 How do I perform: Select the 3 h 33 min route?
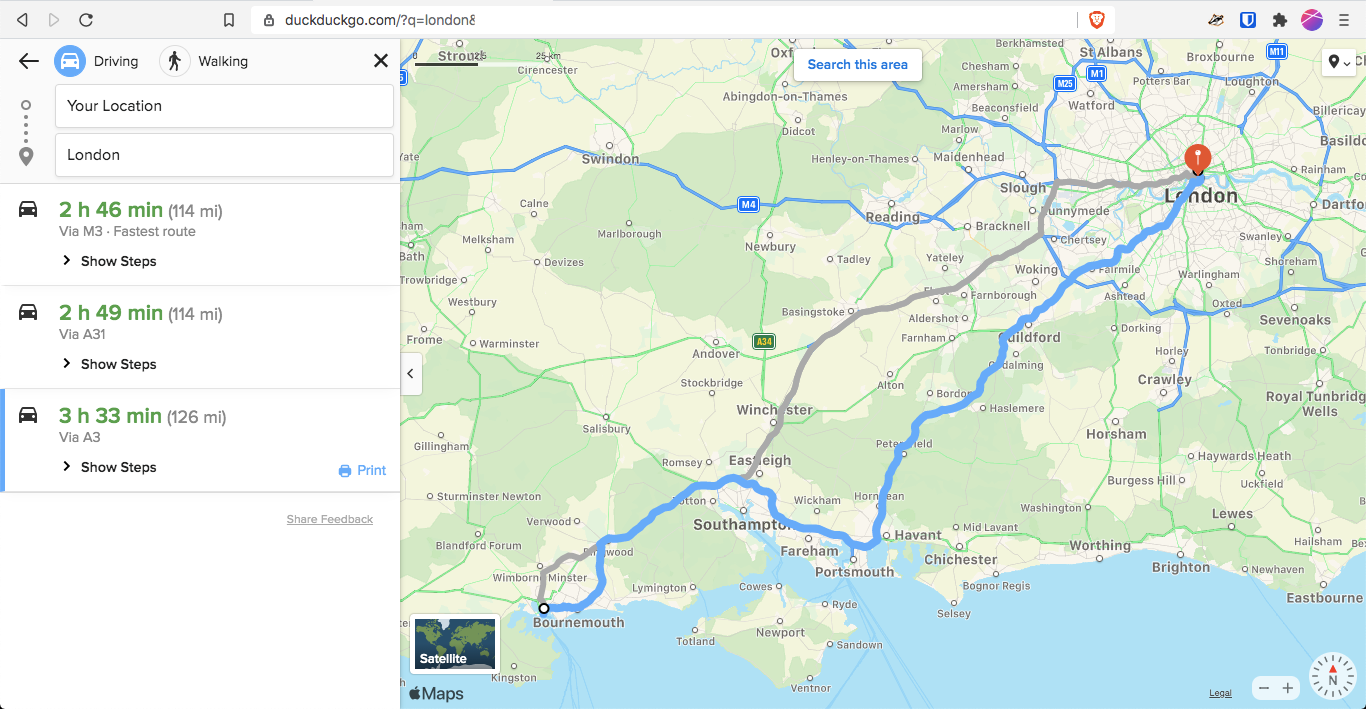coord(200,440)
